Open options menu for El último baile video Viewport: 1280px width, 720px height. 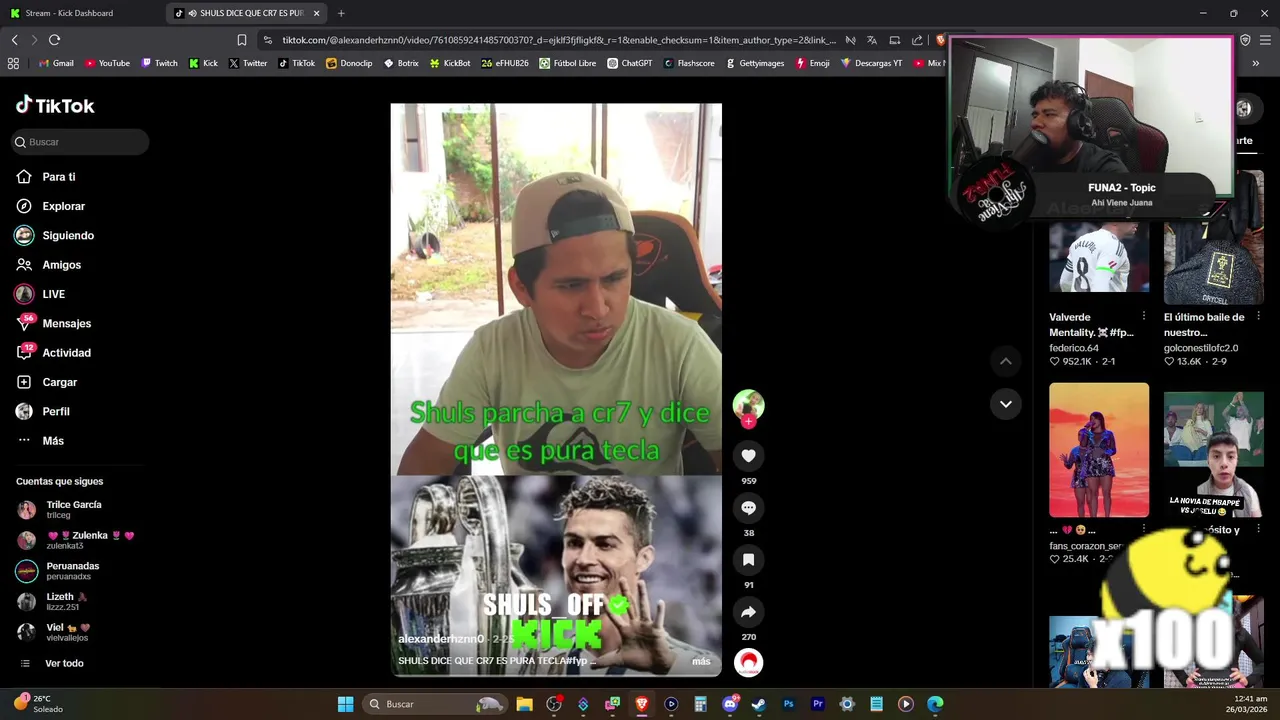tap(1258, 317)
